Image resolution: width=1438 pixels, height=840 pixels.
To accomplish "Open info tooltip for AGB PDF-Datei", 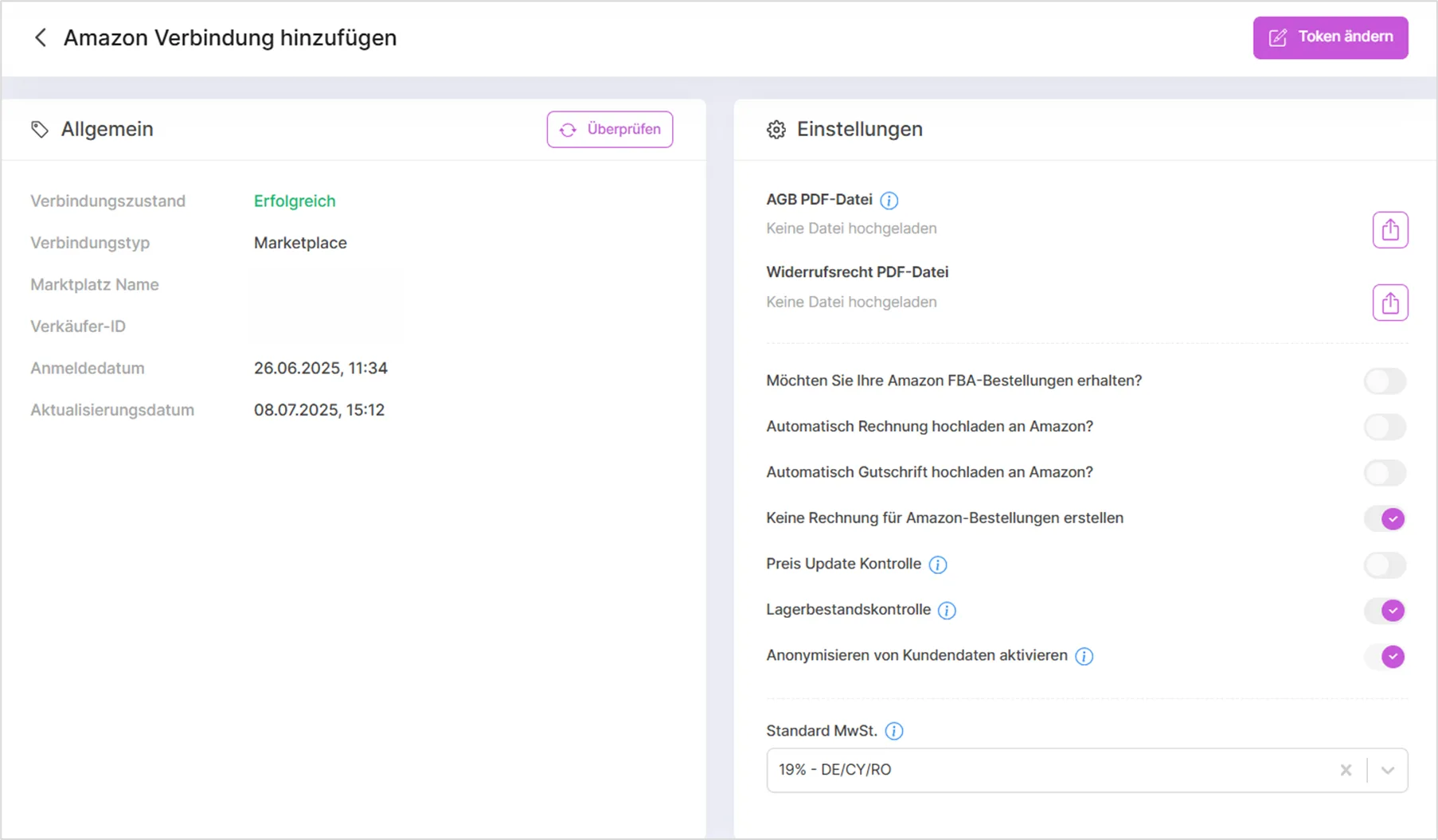I will [x=889, y=201].
